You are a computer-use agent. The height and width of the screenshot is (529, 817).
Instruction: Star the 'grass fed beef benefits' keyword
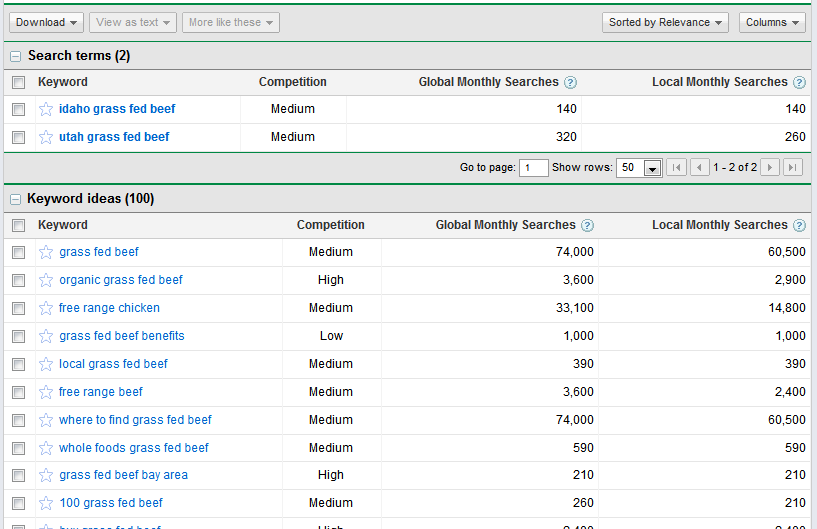coord(46,336)
